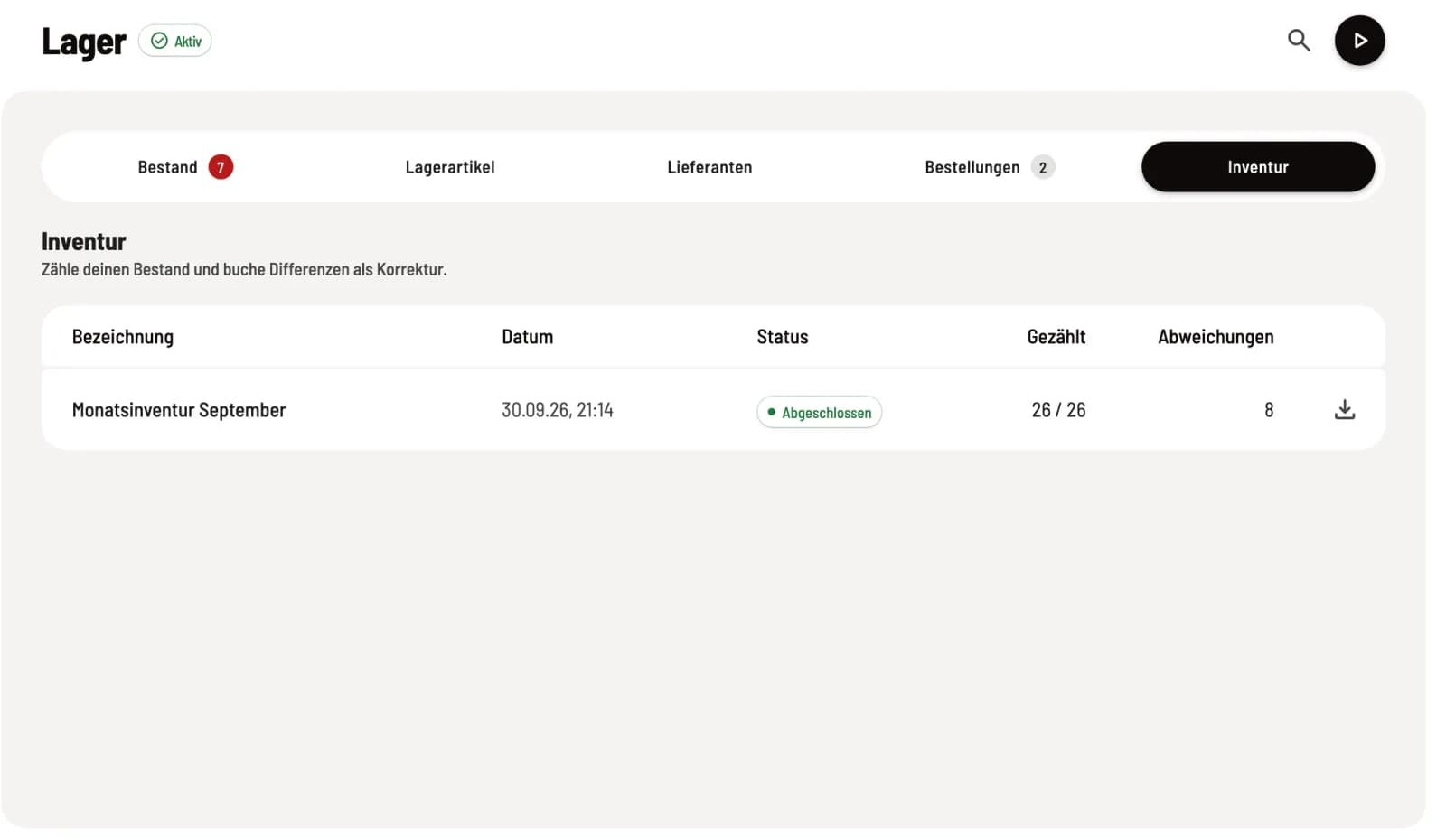Click the Bezeichnung column header
This screenshot has width=1446, height=840.
click(x=123, y=337)
